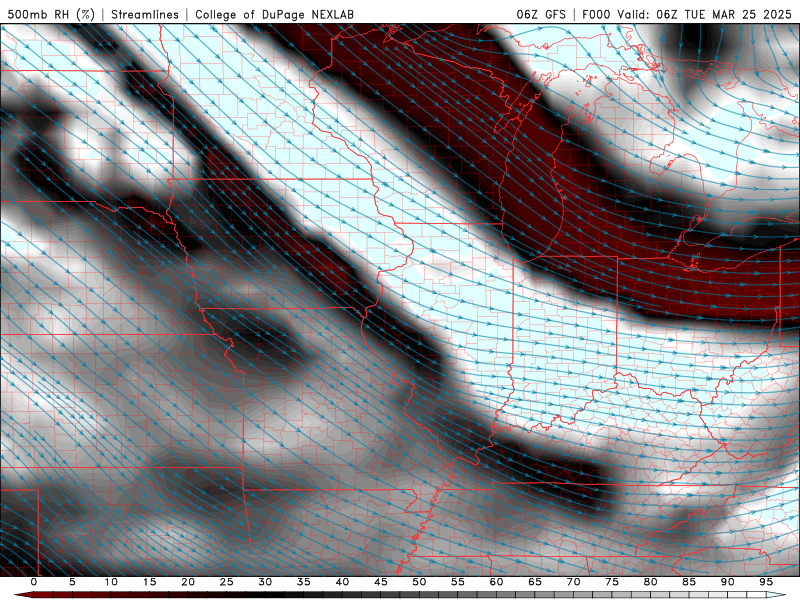The height and width of the screenshot is (600, 800).
Task: Click the colorbar label "30"
Action: [x=265, y=582]
